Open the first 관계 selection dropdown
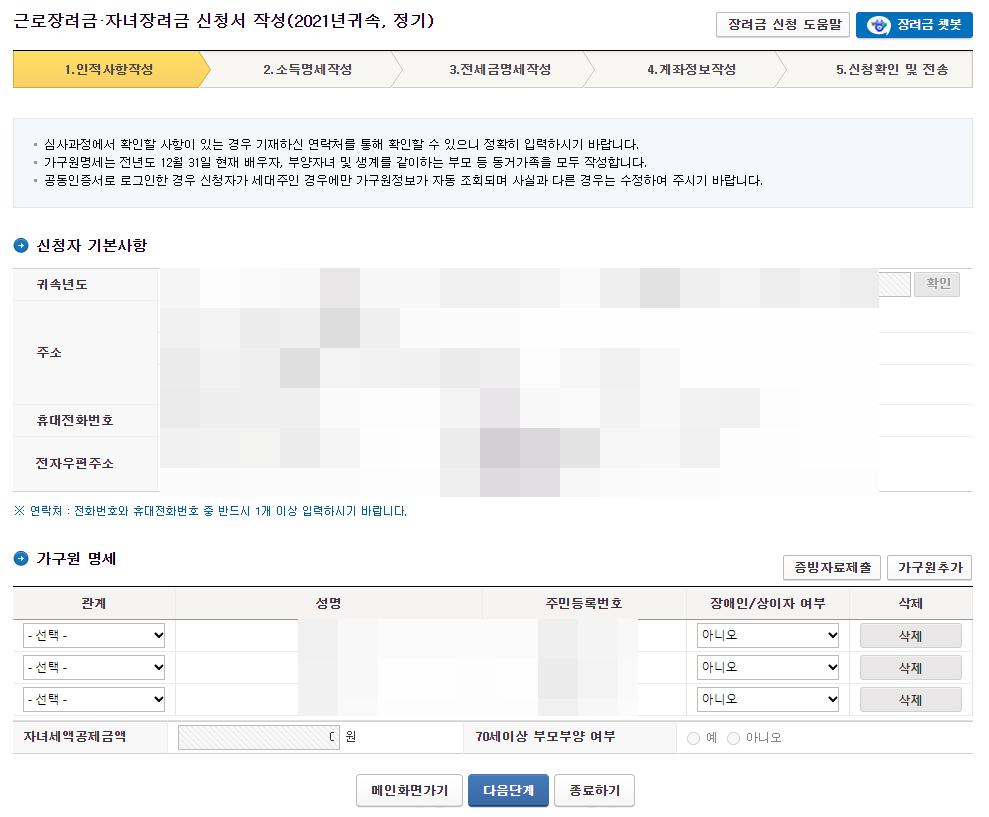Screen dimensions: 989x817 [x=93, y=635]
